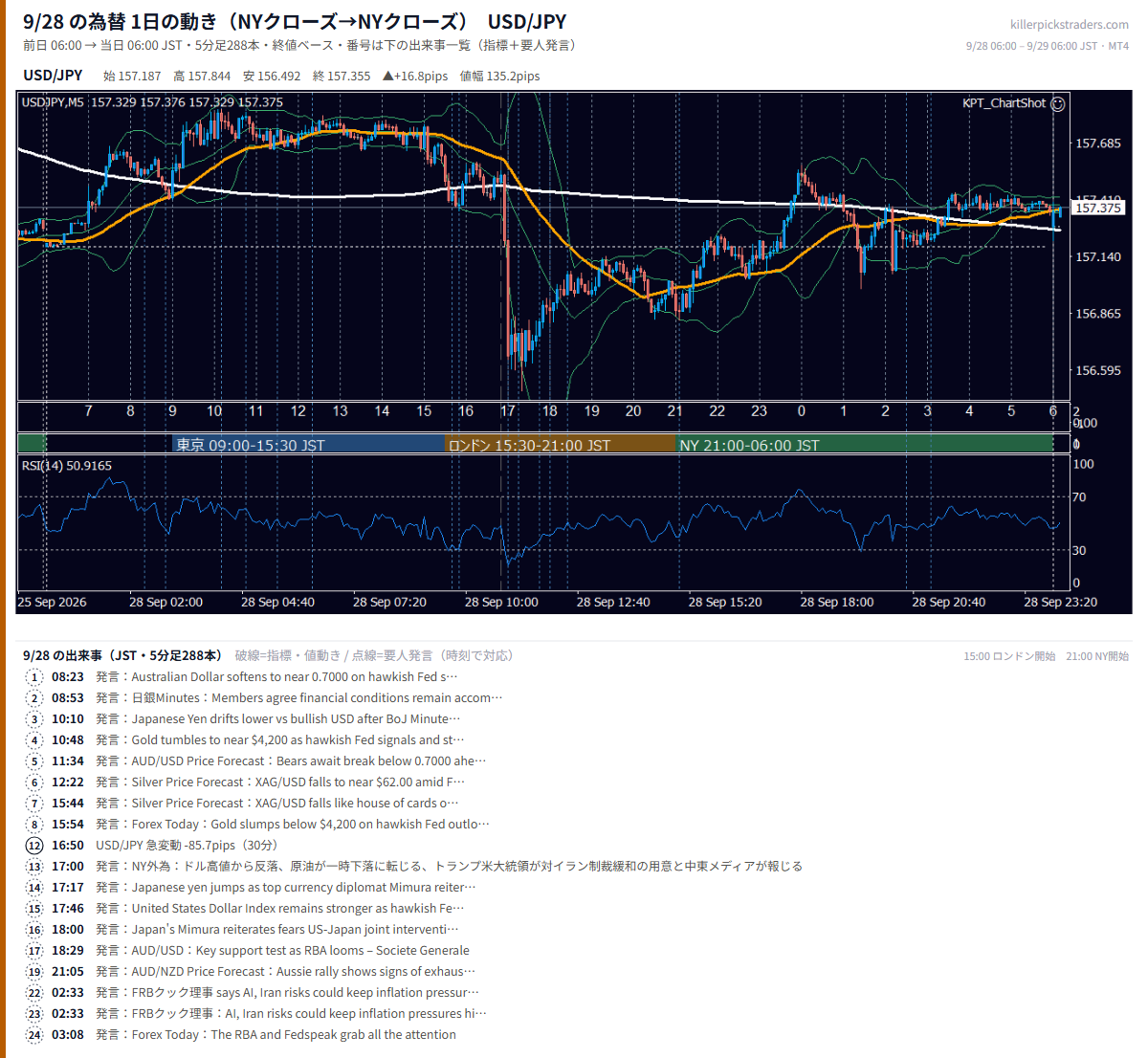
Task: Click the 値幅 135.2pips range value
Action: pos(499,77)
